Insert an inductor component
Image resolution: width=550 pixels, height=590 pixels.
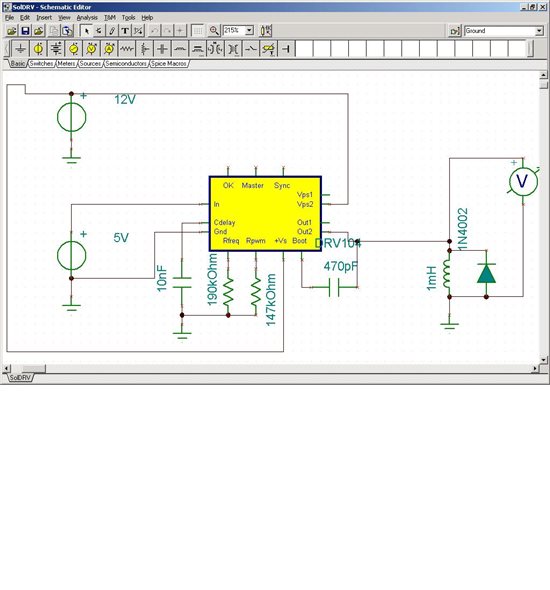pyautogui.click(x=180, y=49)
